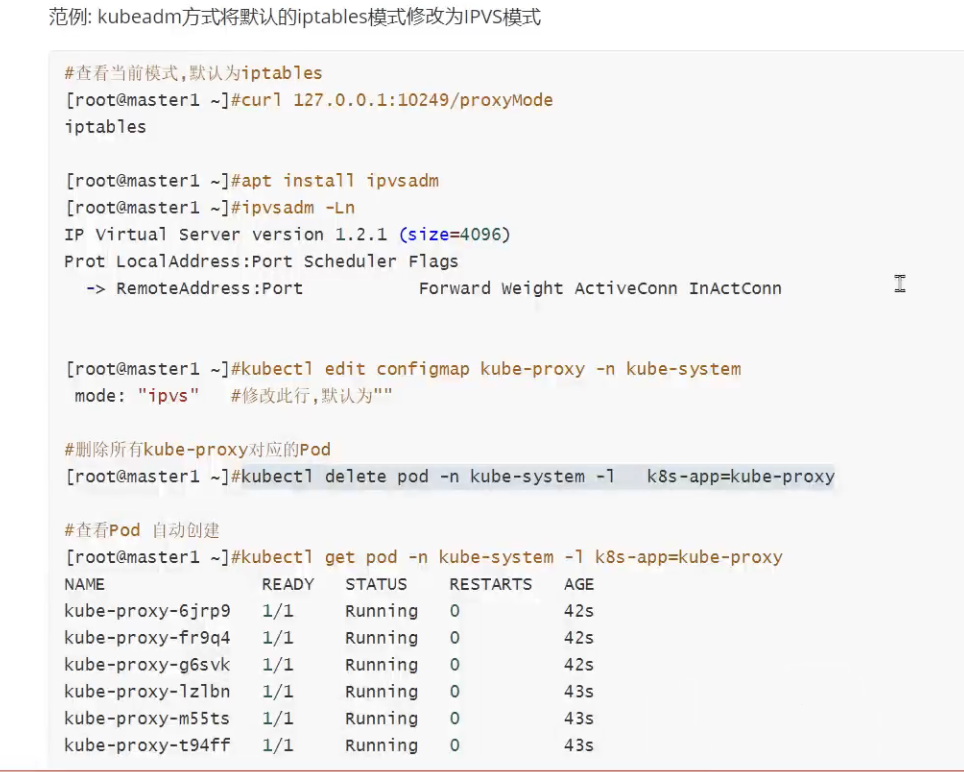Select the ipvsadm -Ln command line
This screenshot has height=772, width=964.
pyautogui.click(x=293, y=208)
